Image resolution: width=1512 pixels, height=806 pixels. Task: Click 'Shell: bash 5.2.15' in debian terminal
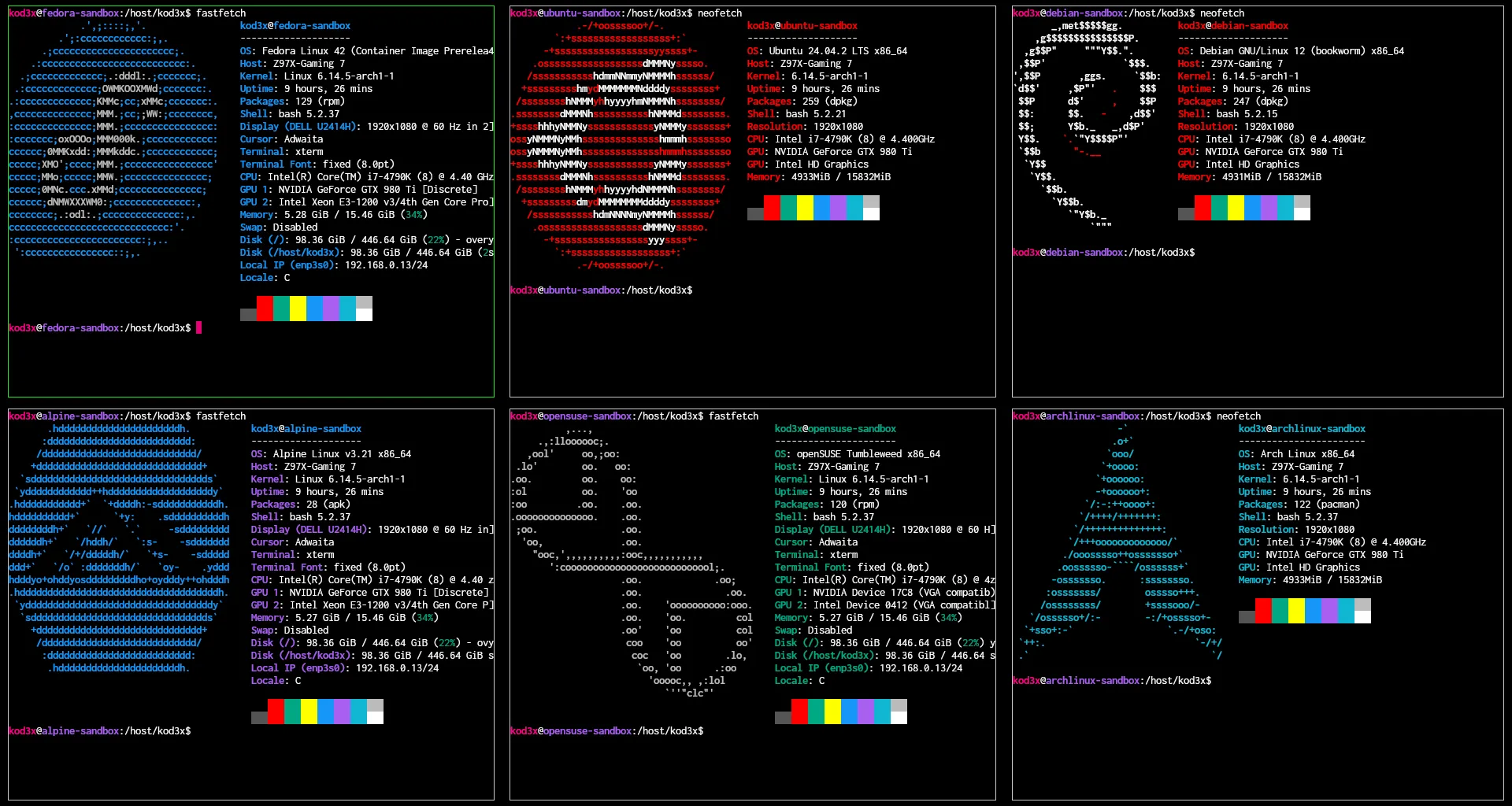[1228, 114]
